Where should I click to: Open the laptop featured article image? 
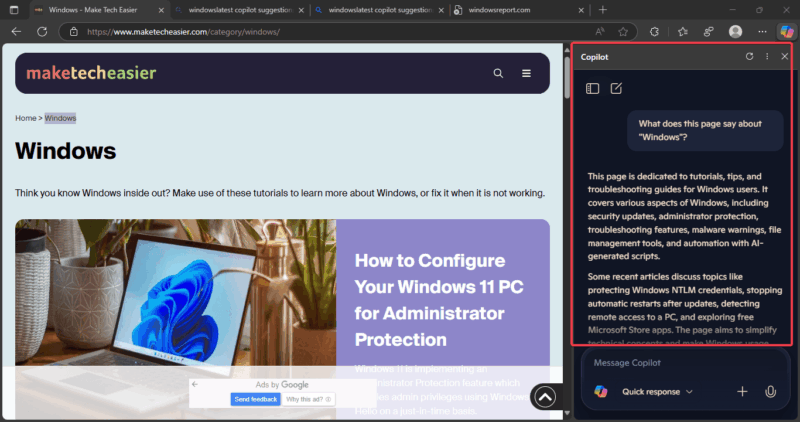[176, 319]
